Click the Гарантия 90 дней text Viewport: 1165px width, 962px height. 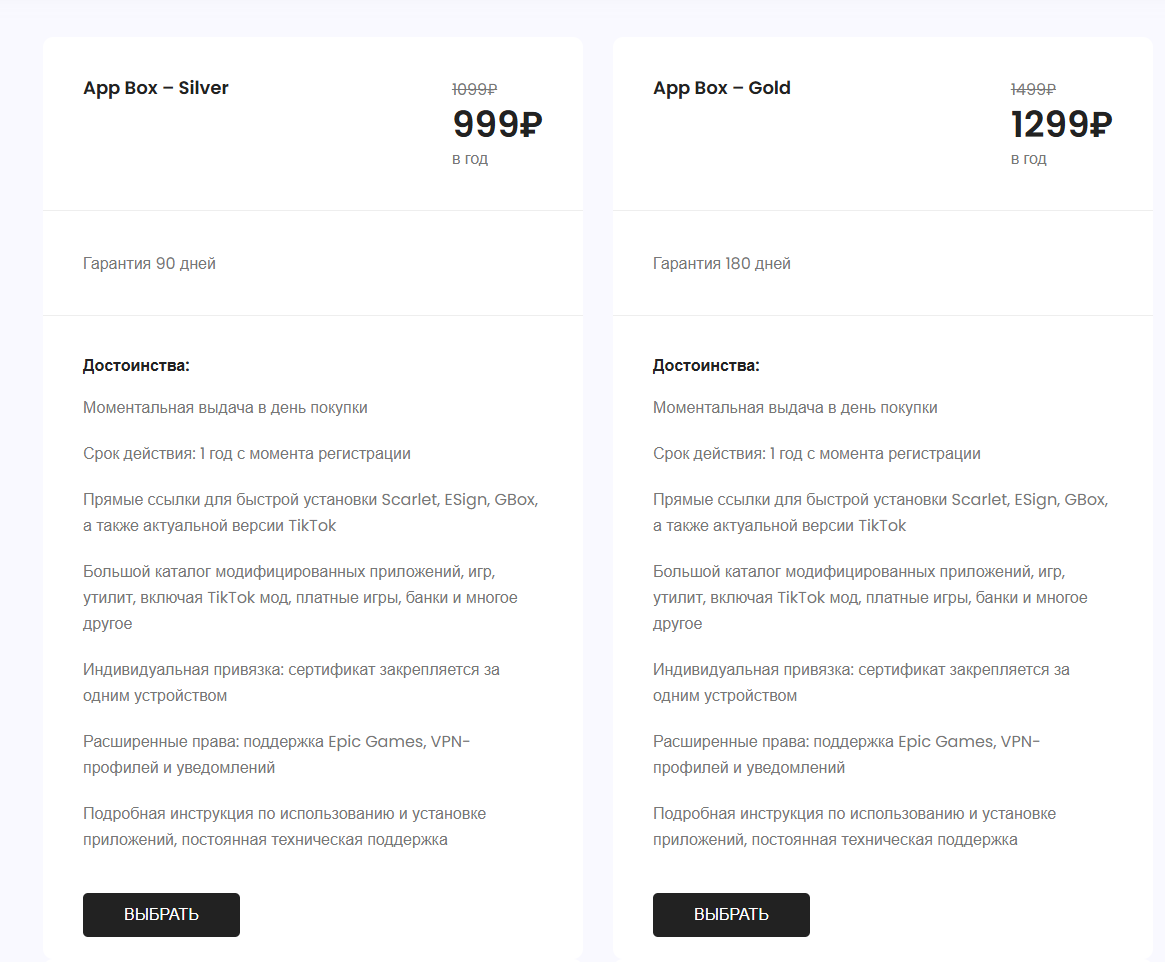click(x=149, y=264)
